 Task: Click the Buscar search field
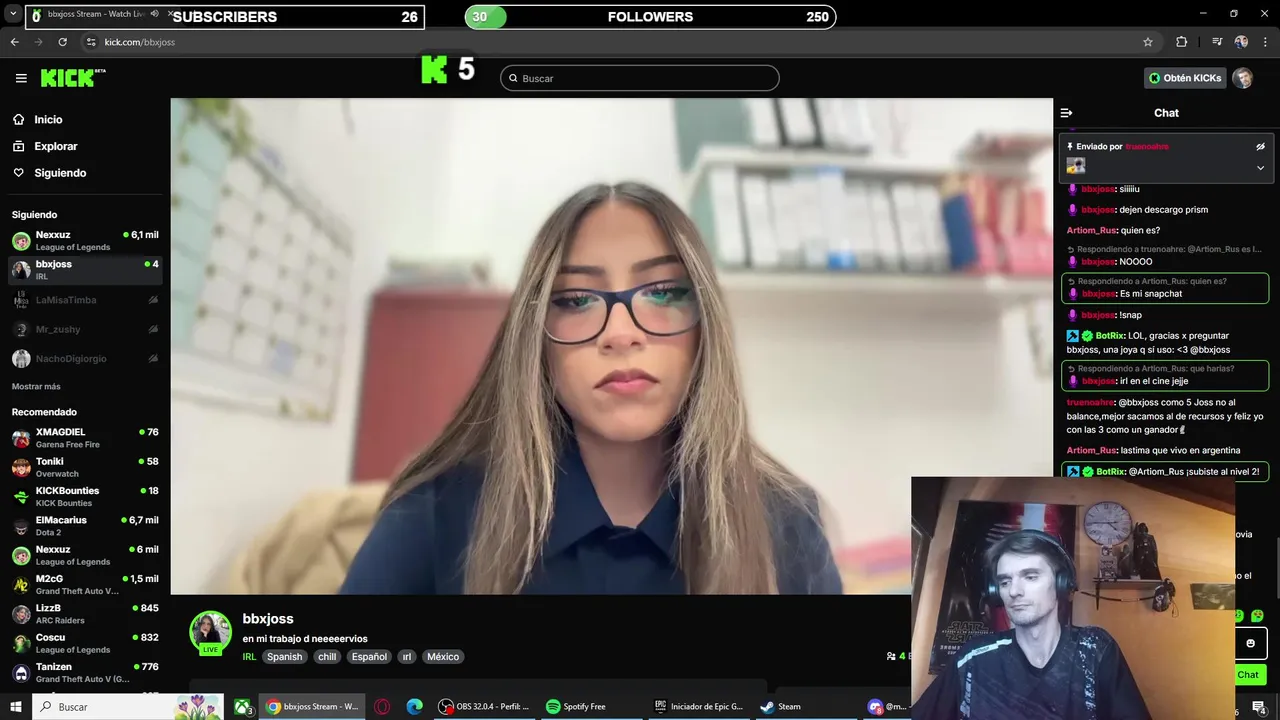pyautogui.click(x=640, y=78)
